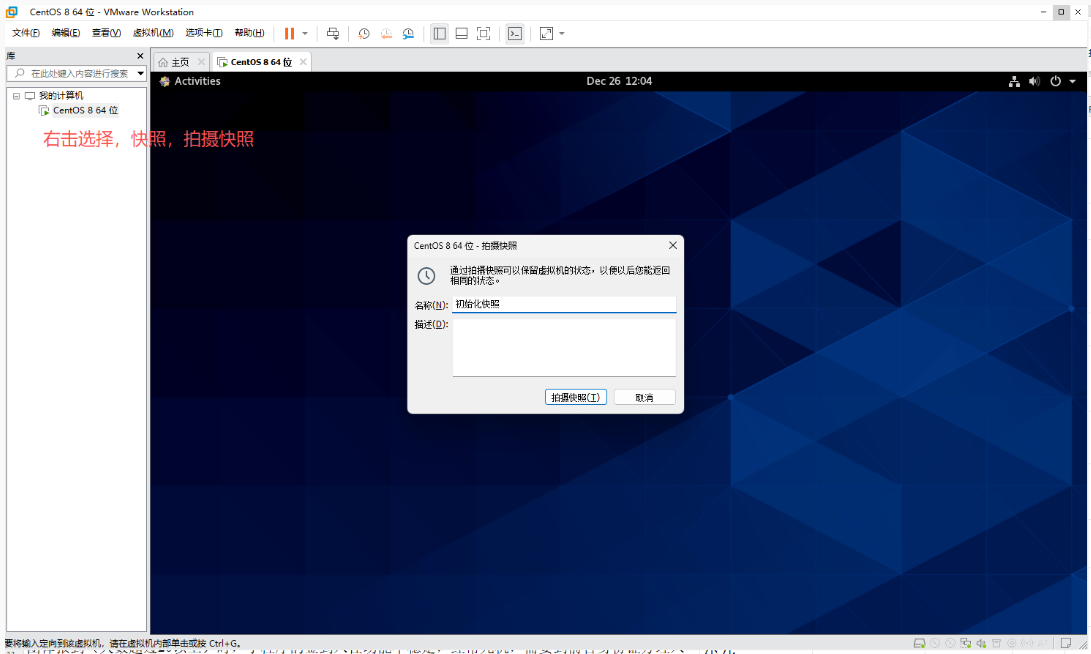Click the guest volume speaker icon
Image resolution: width=1091 pixels, height=654 pixels.
[x=1035, y=81]
